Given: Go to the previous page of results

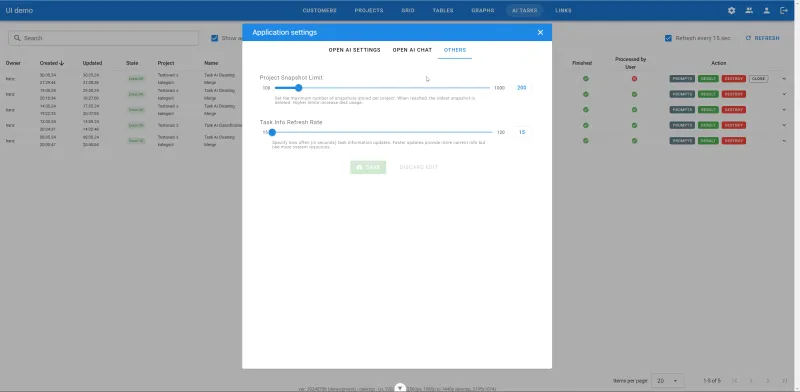Looking at the screenshot, I should pos(751,381).
